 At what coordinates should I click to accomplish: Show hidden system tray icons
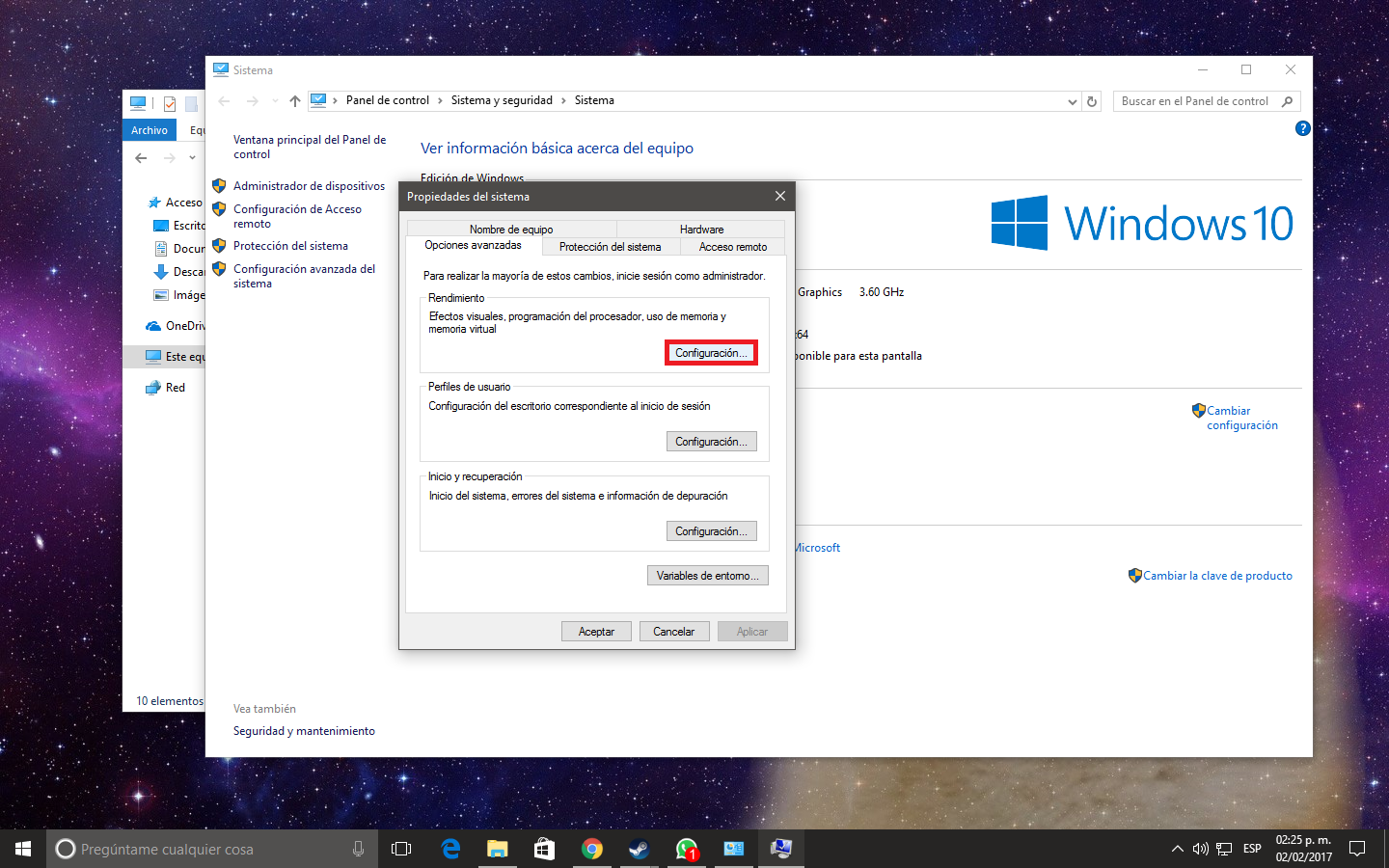click(x=1177, y=849)
